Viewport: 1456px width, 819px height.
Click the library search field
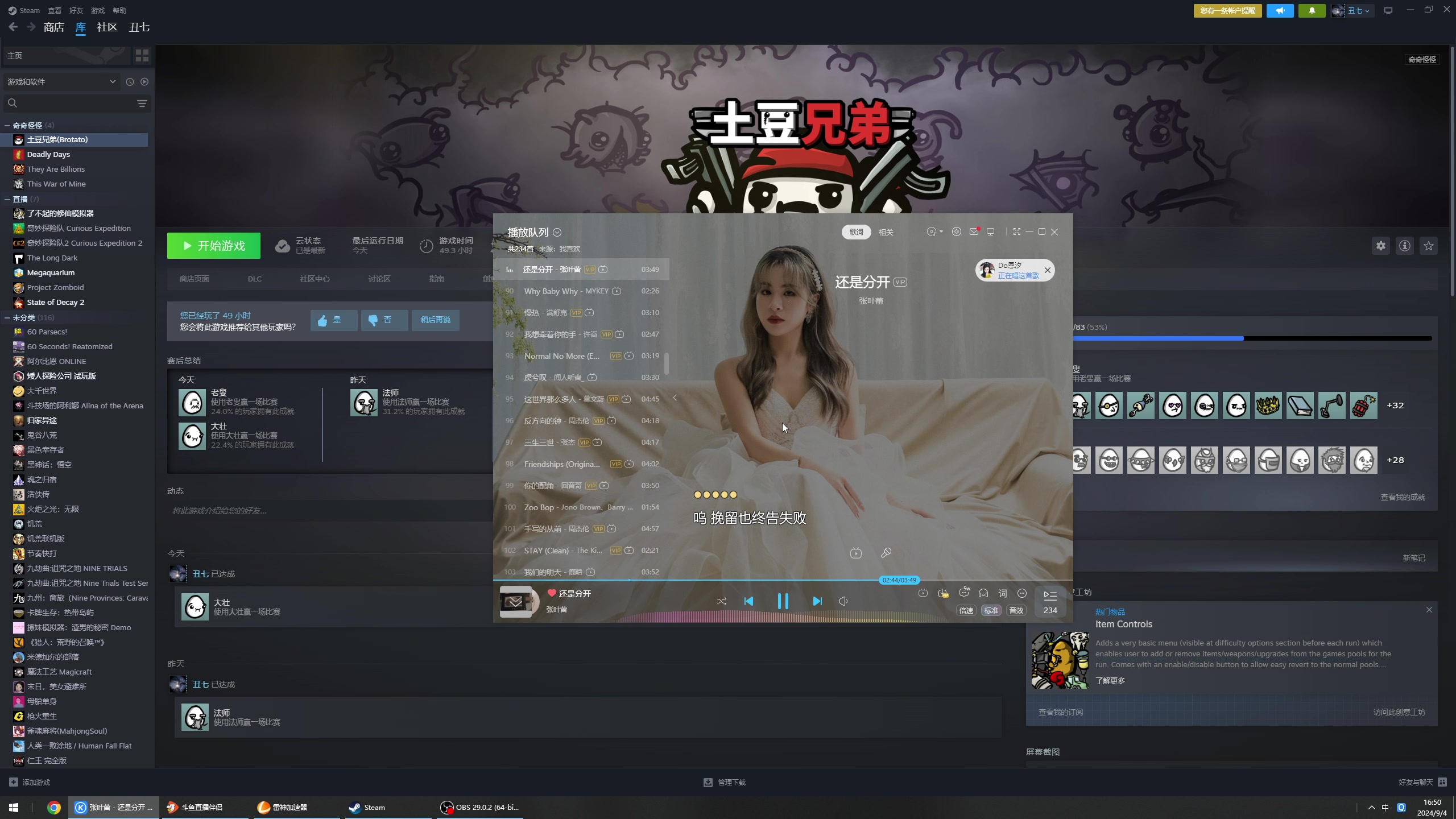[x=68, y=103]
